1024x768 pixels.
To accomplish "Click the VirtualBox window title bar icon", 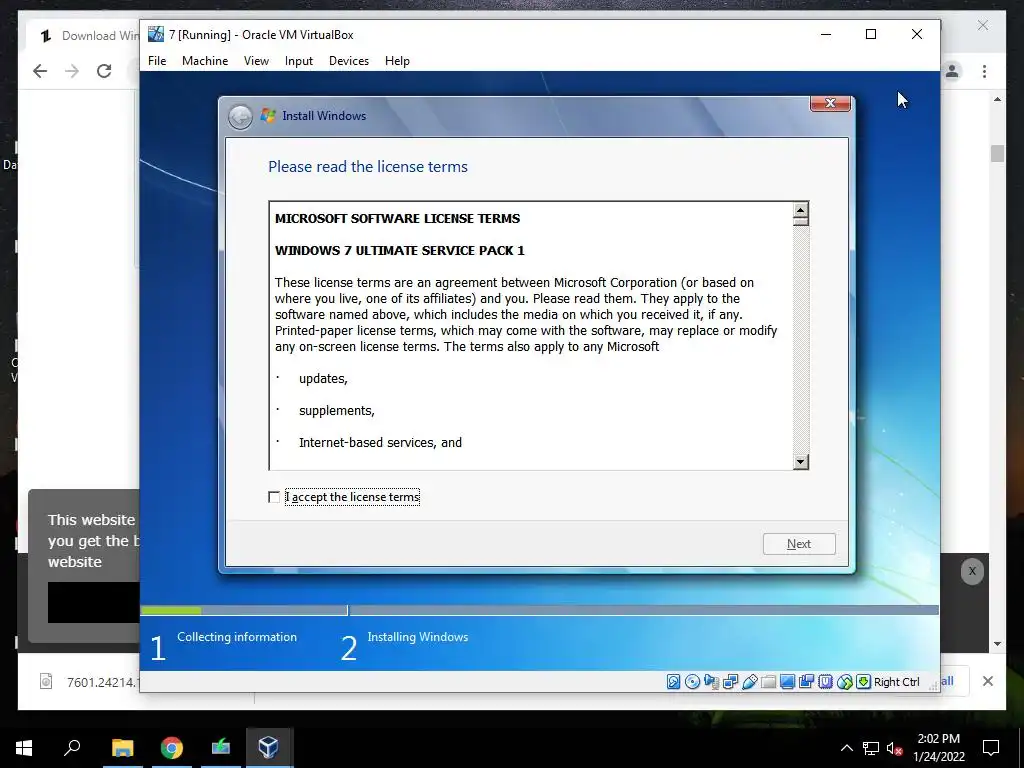I will pyautogui.click(x=156, y=34).
